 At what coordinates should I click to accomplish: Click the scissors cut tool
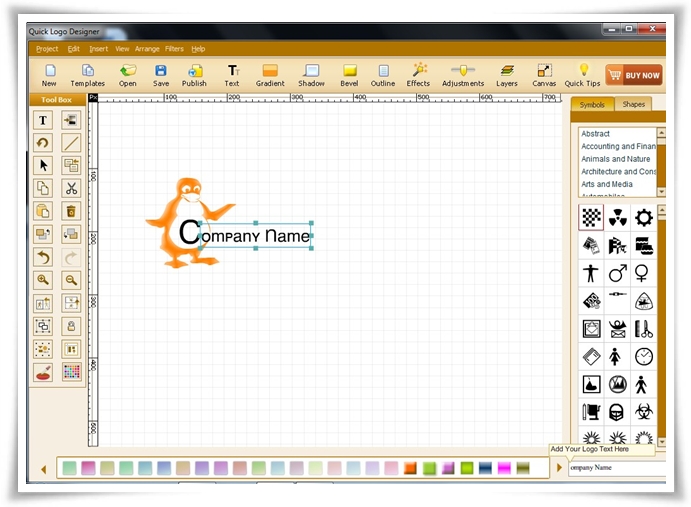71,188
